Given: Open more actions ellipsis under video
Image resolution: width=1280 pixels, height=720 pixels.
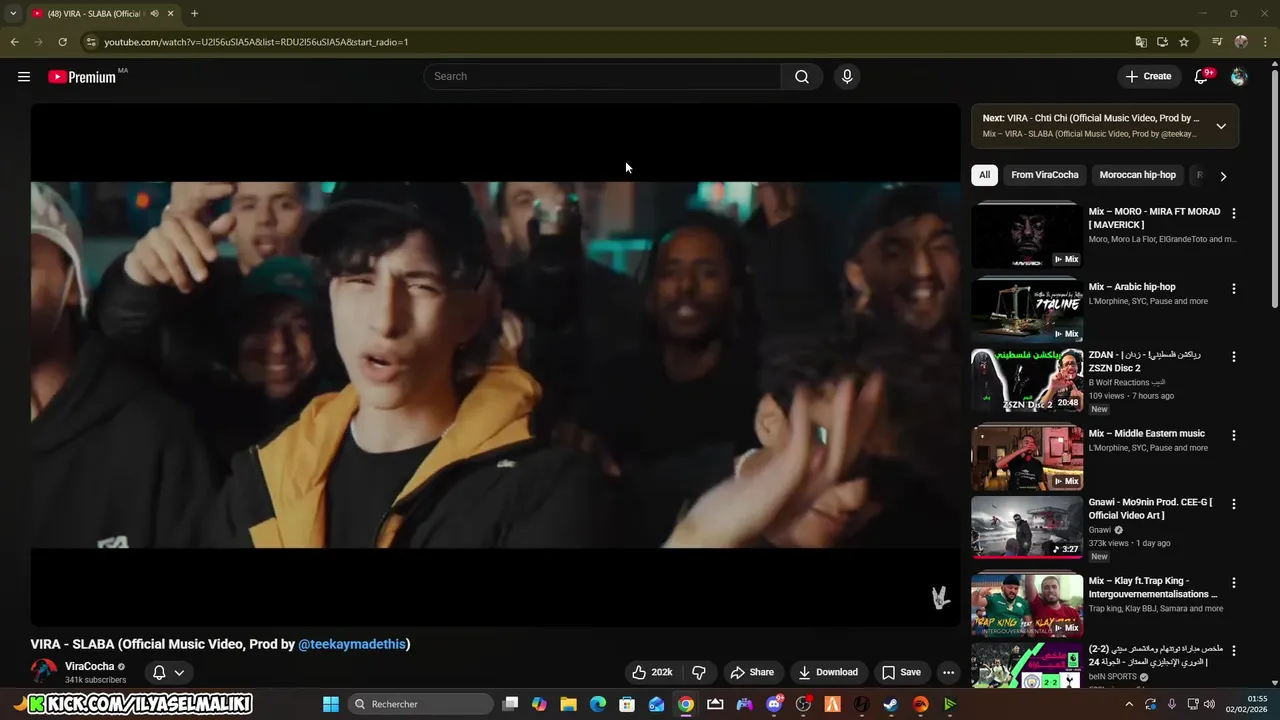Looking at the screenshot, I should 948,672.
